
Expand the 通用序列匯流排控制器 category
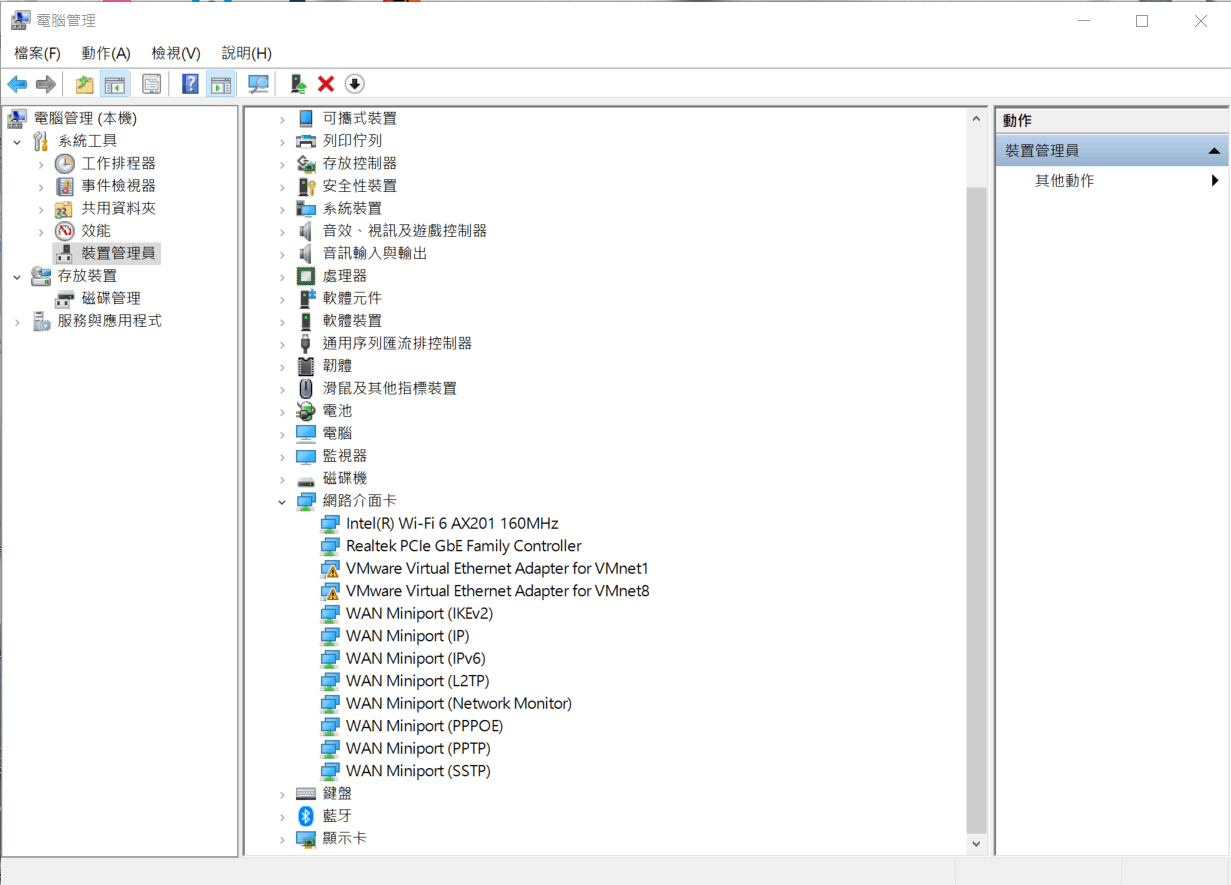[281, 342]
